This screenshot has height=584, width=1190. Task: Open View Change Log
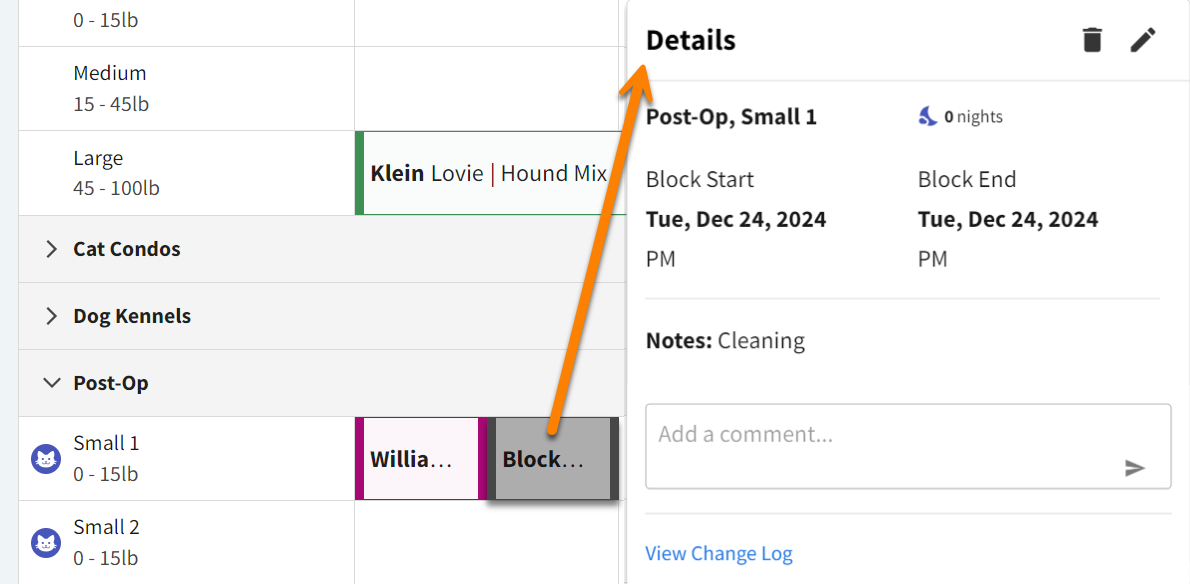pyautogui.click(x=719, y=553)
